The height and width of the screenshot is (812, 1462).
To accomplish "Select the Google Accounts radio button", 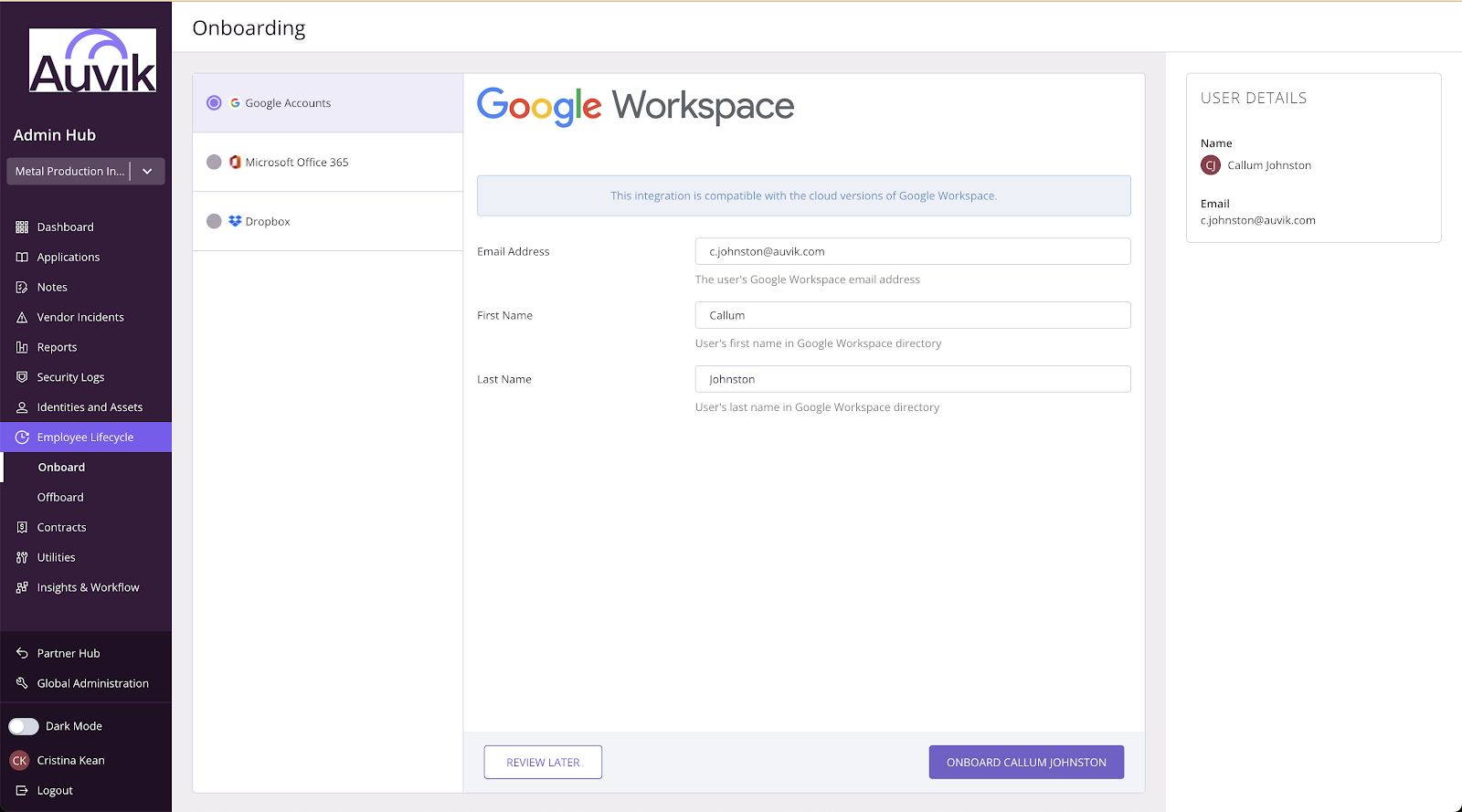I will [214, 103].
